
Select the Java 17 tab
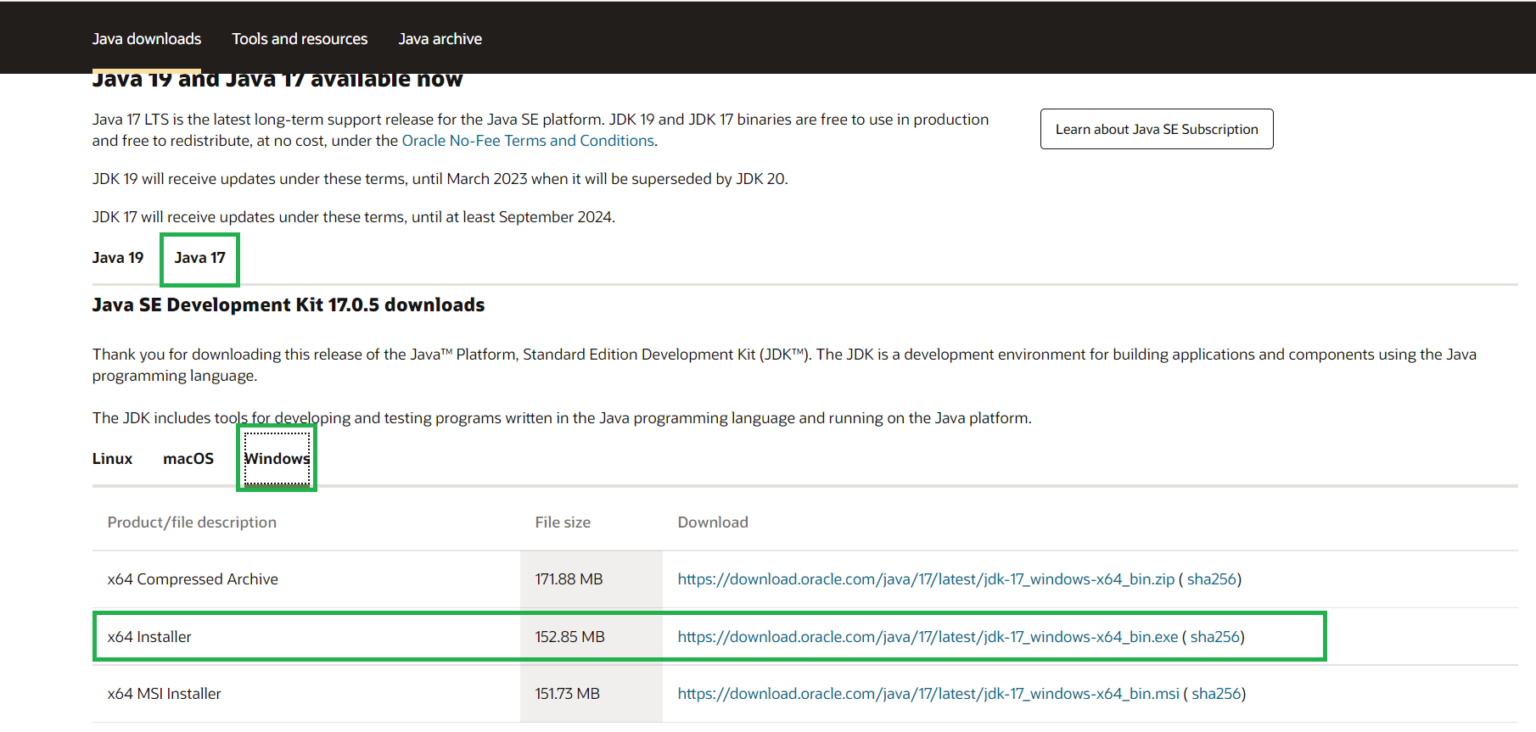[x=200, y=258]
